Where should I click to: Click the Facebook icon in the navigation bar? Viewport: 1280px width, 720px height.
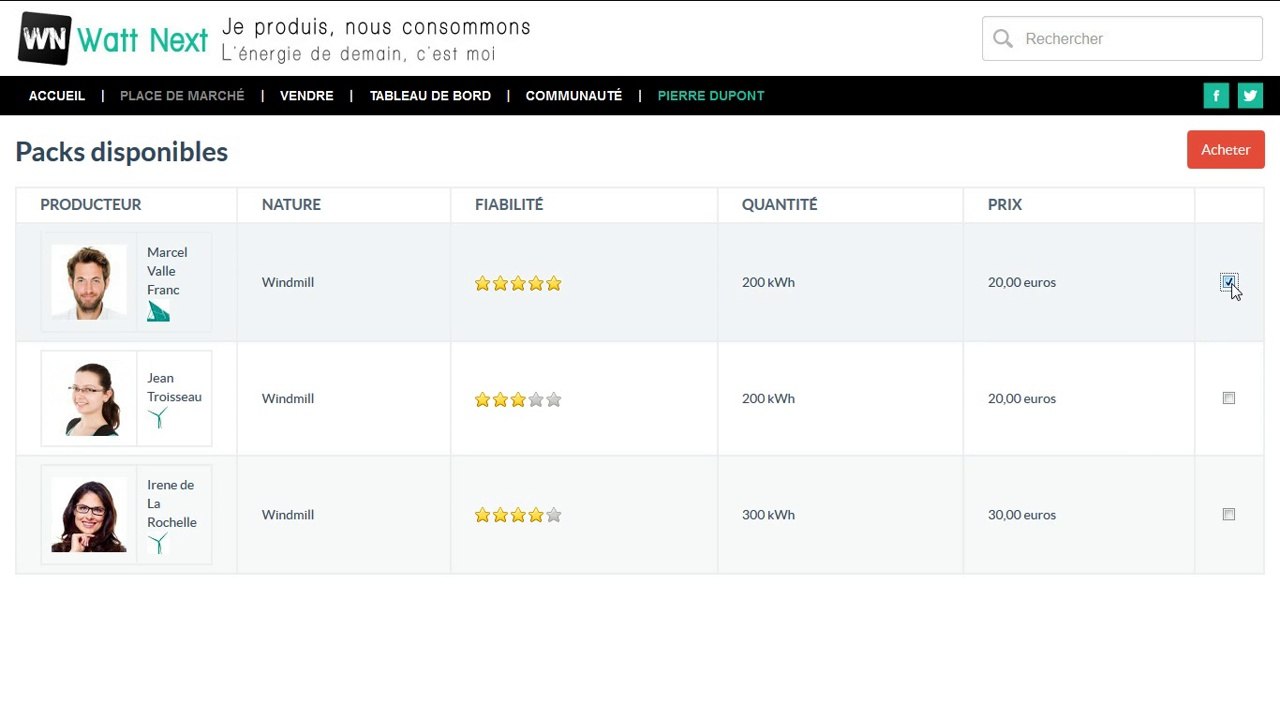click(1216, 96)
